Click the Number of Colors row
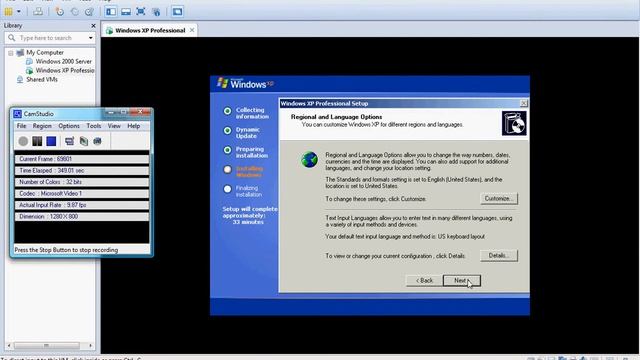This screenshot has height=360, width=640. 82,182
